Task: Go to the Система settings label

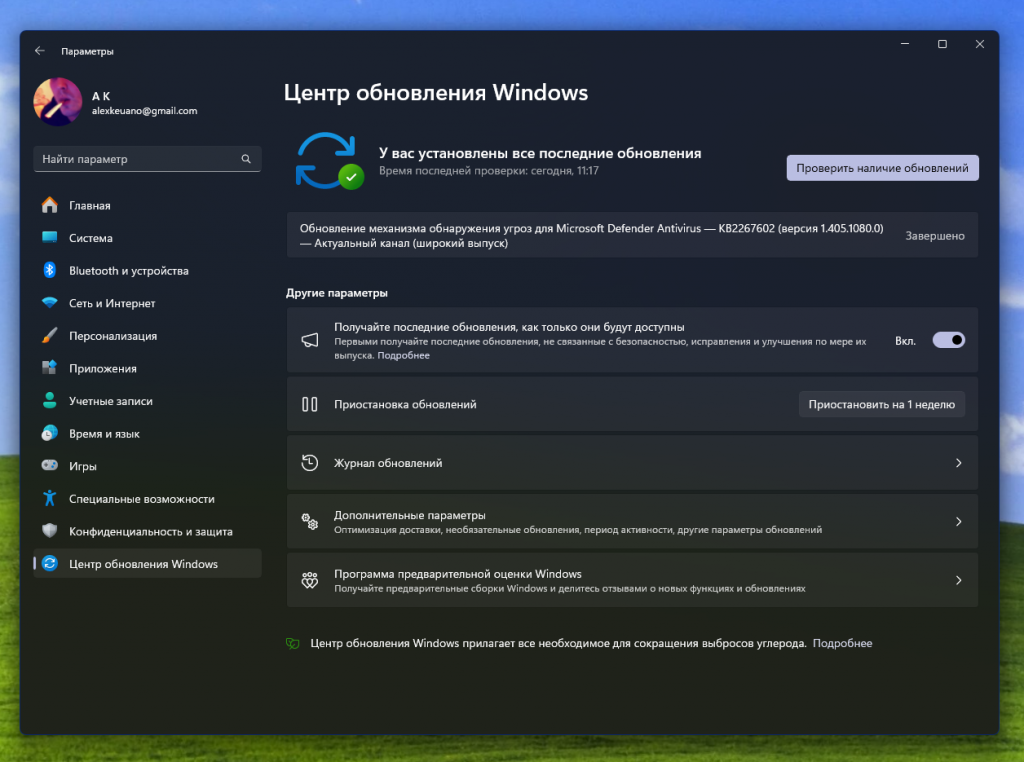Action: [91, 238]
